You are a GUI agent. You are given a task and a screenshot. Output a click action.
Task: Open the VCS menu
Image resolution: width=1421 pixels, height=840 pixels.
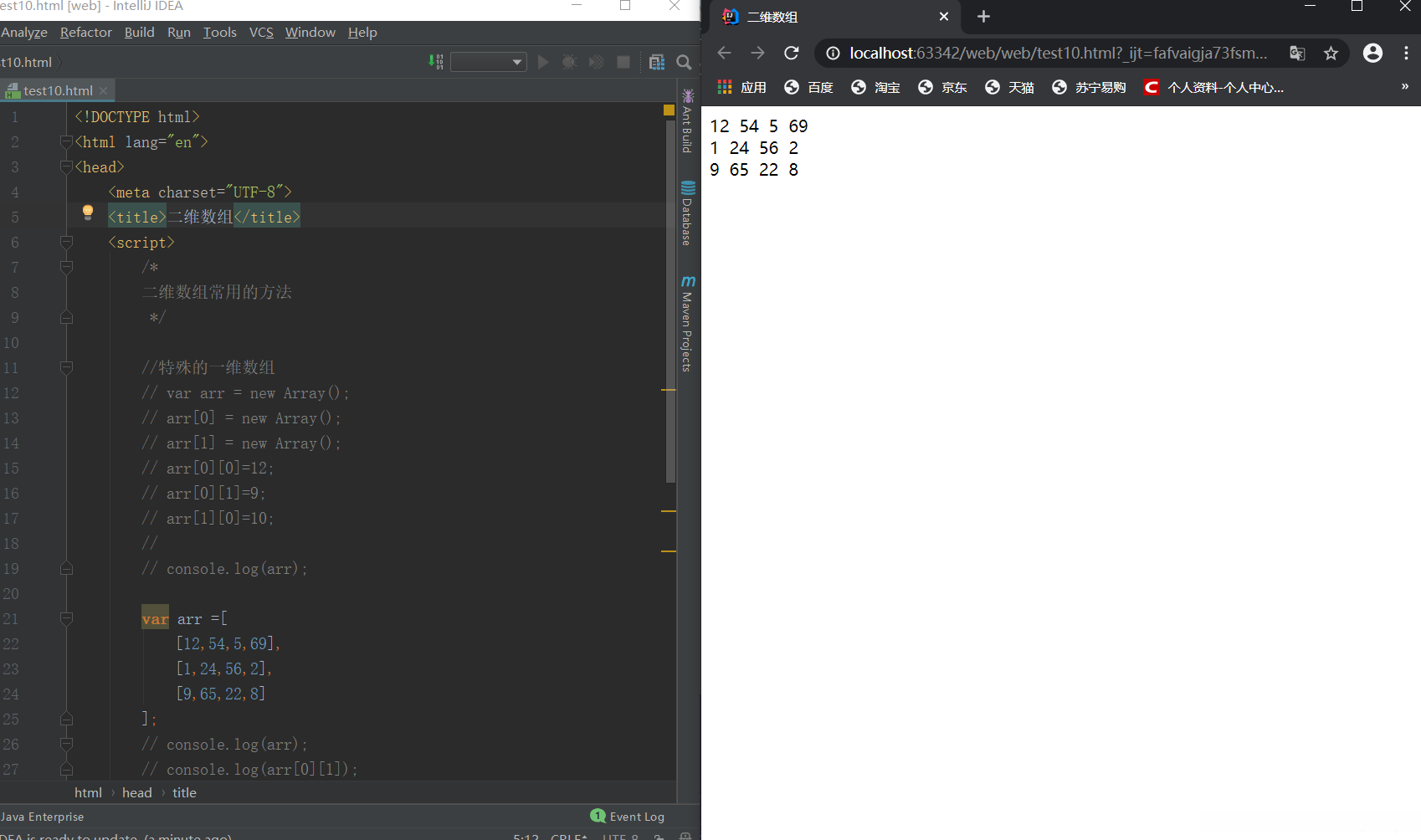[261, 33]
